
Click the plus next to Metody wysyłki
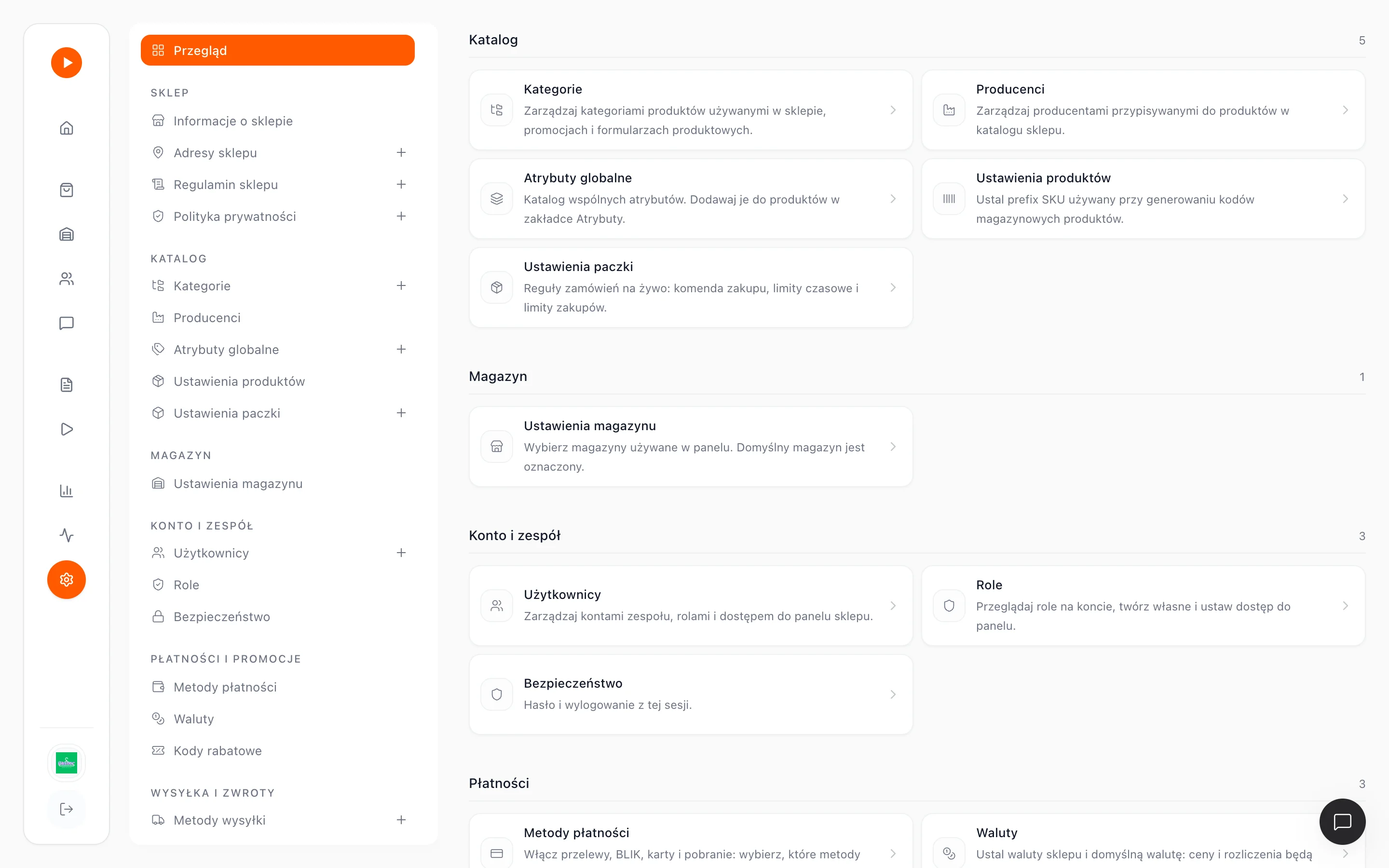[x=401, y=820]
